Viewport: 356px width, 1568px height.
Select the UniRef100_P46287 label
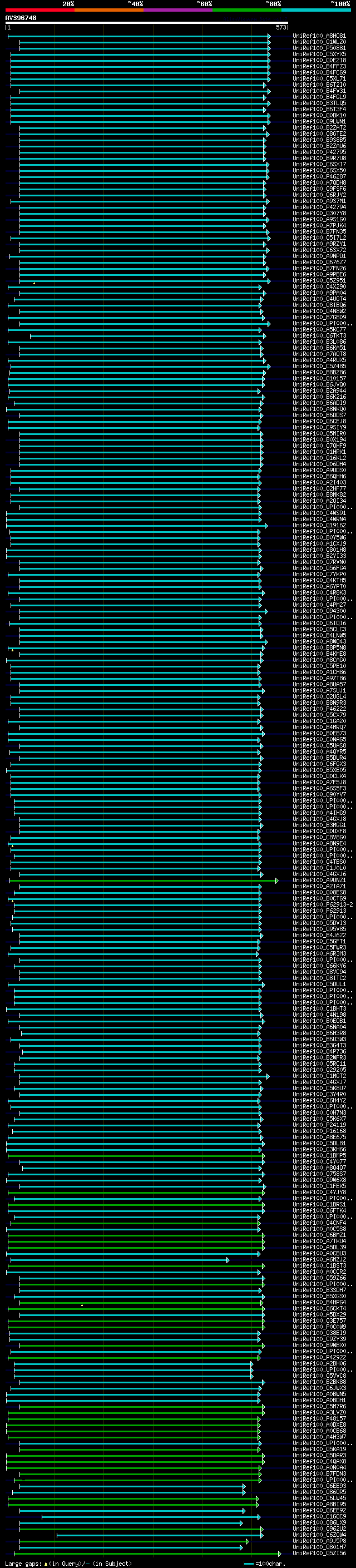pyautogui.click(x=319, y=176)
